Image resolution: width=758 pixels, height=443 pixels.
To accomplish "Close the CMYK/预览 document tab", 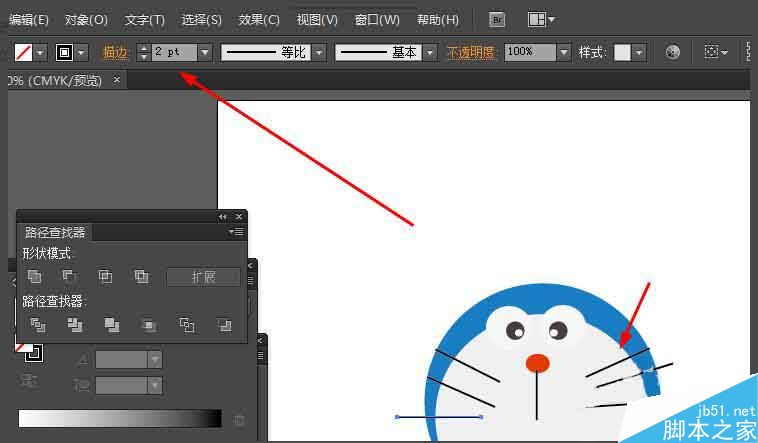I will 117,80.
